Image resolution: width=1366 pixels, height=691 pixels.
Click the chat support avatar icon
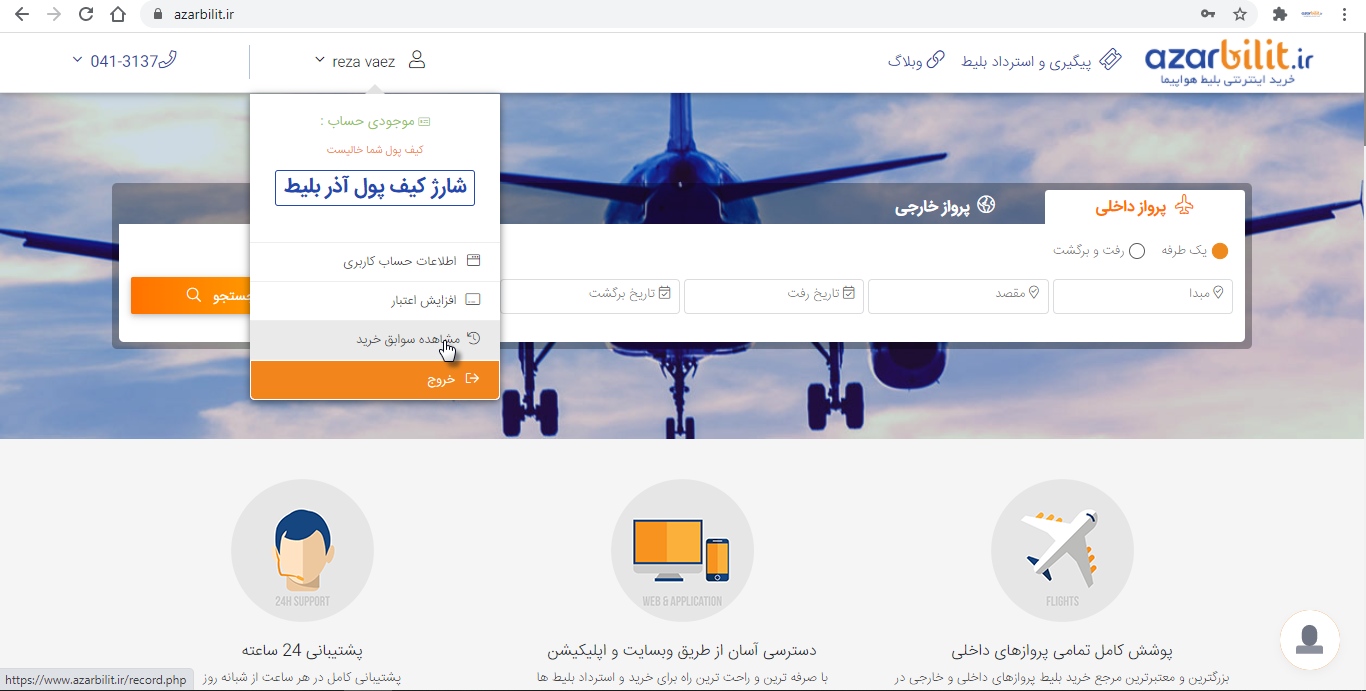(1309, 639)
